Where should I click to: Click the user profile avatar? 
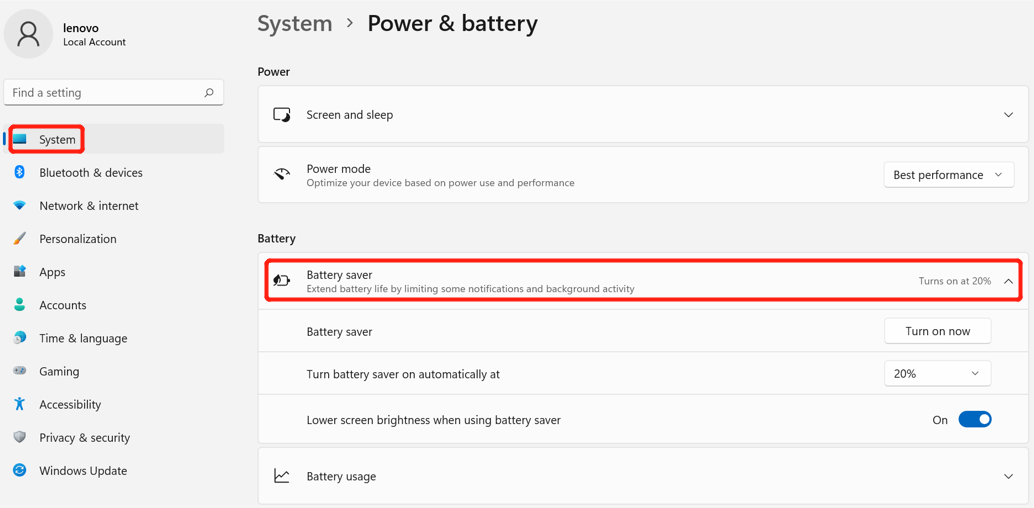click(x=28, y=34)
